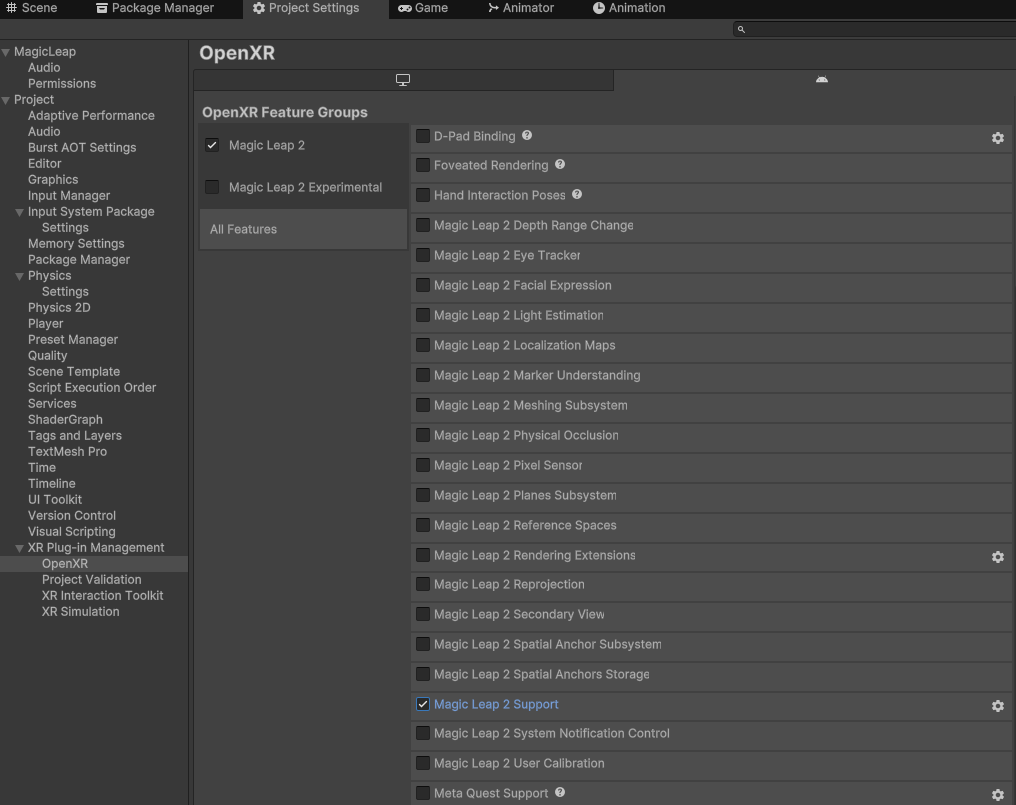Enable Magic Leap 2 Eye Tracker feature
The width and height of the screenshot is (1016, 805).
click(422, 255)
